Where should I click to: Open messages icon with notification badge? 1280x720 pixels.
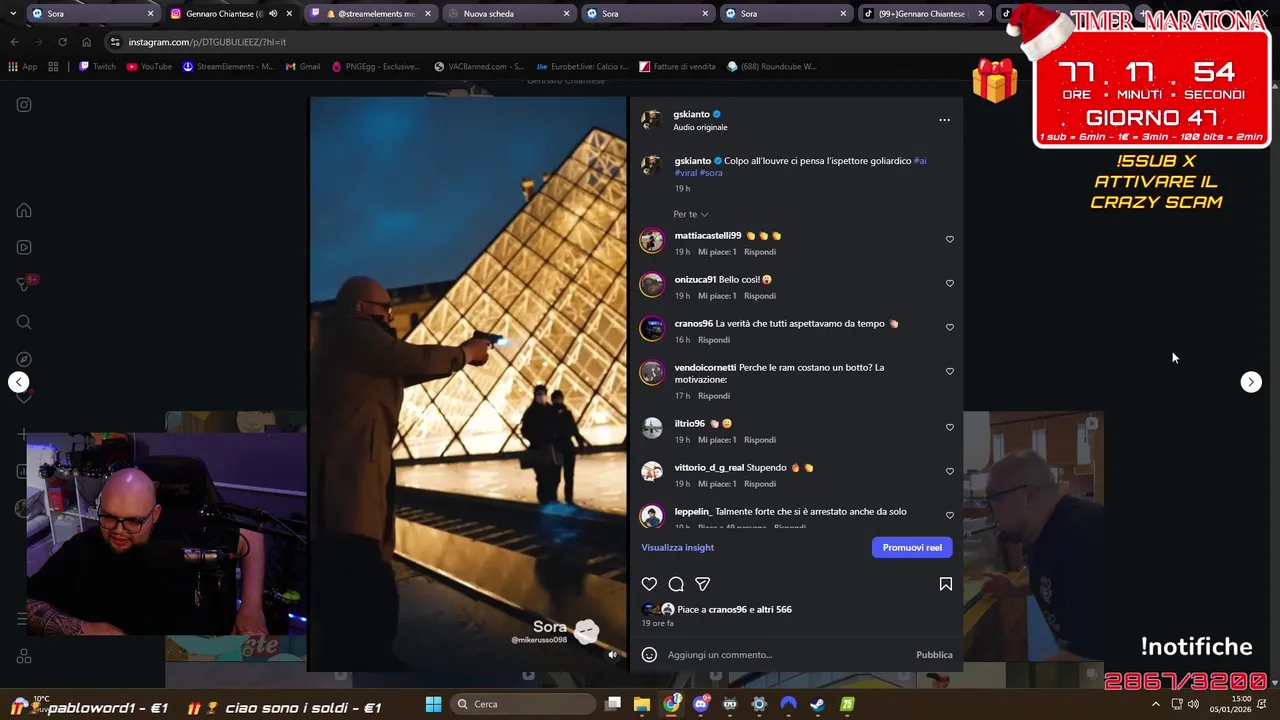coord(25,284)
